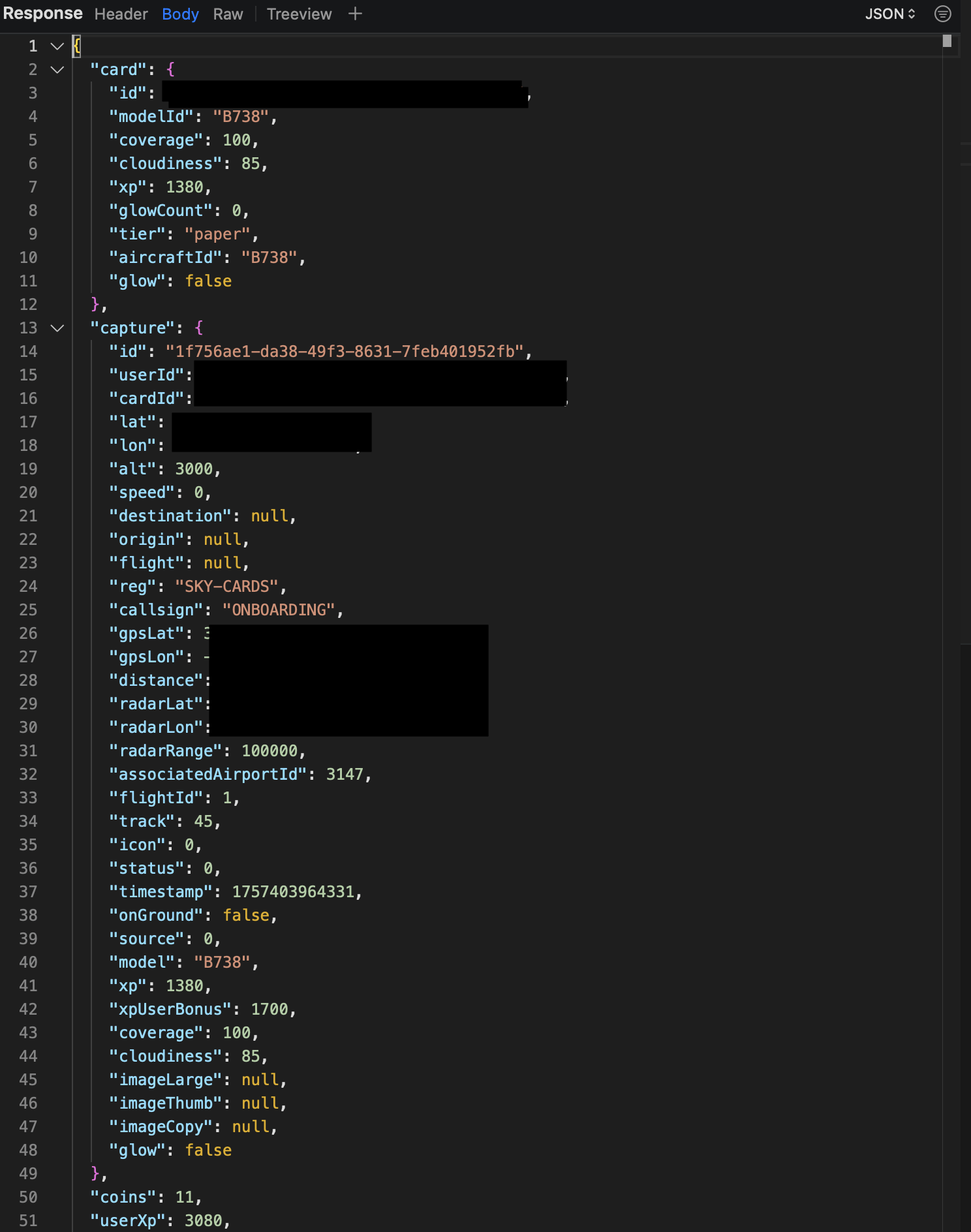Click the "userXp" value 3080
This screenshot has width=971, height=1232.
(x=203, y=1221)
